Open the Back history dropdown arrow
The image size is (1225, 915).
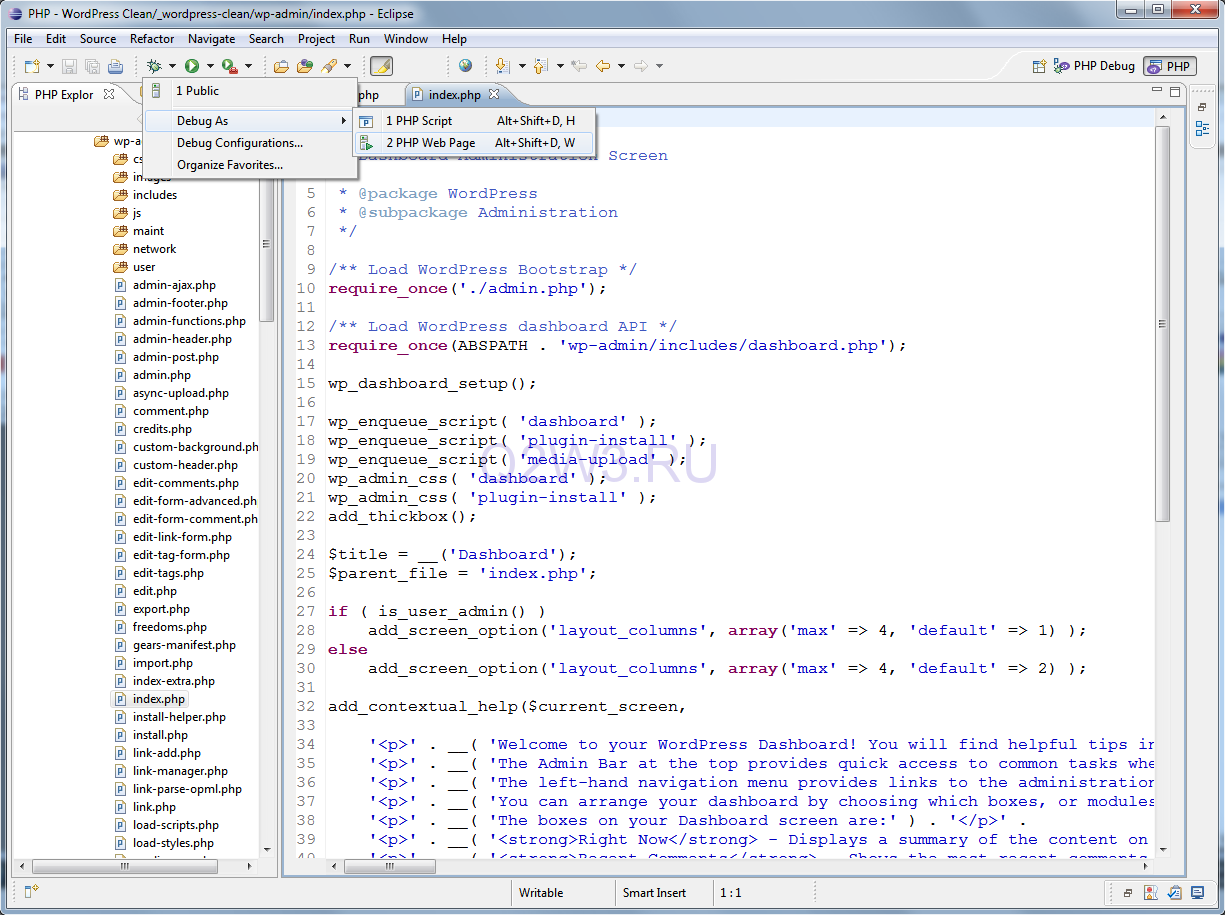click(621, 67)
